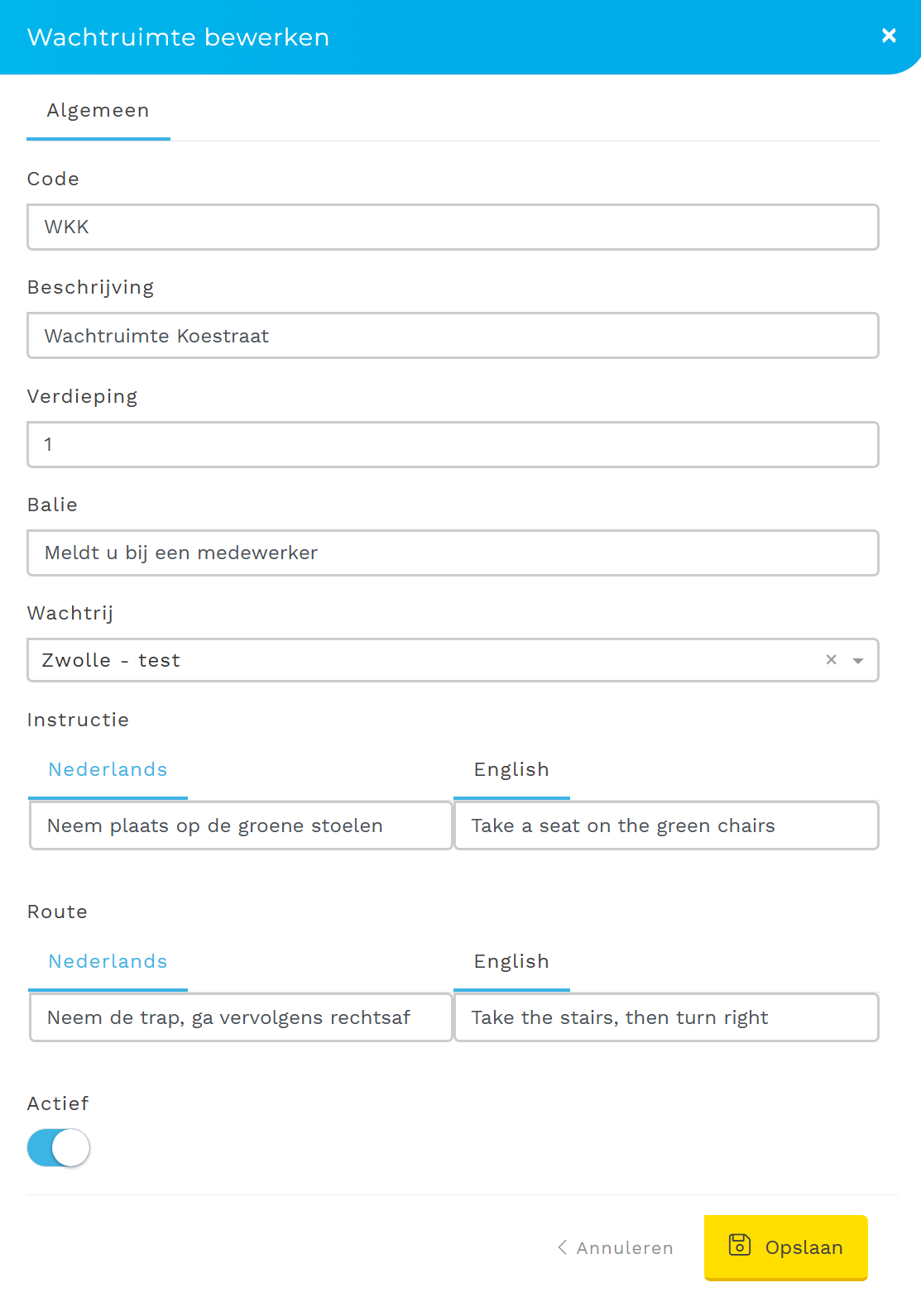921x1316 pixels.
Task: Close the Wachtruimte bewerken dialog
Action: tap(889, 36)
